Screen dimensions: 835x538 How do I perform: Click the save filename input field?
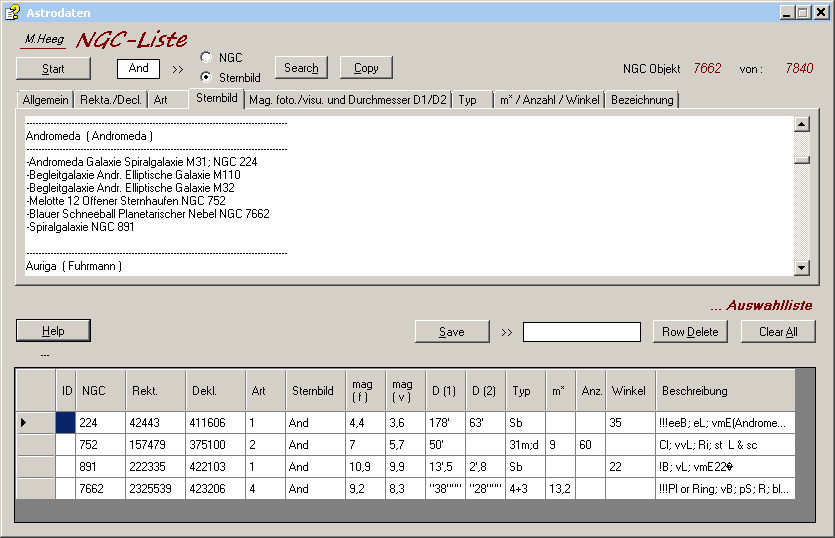click(x=582, y=332)
